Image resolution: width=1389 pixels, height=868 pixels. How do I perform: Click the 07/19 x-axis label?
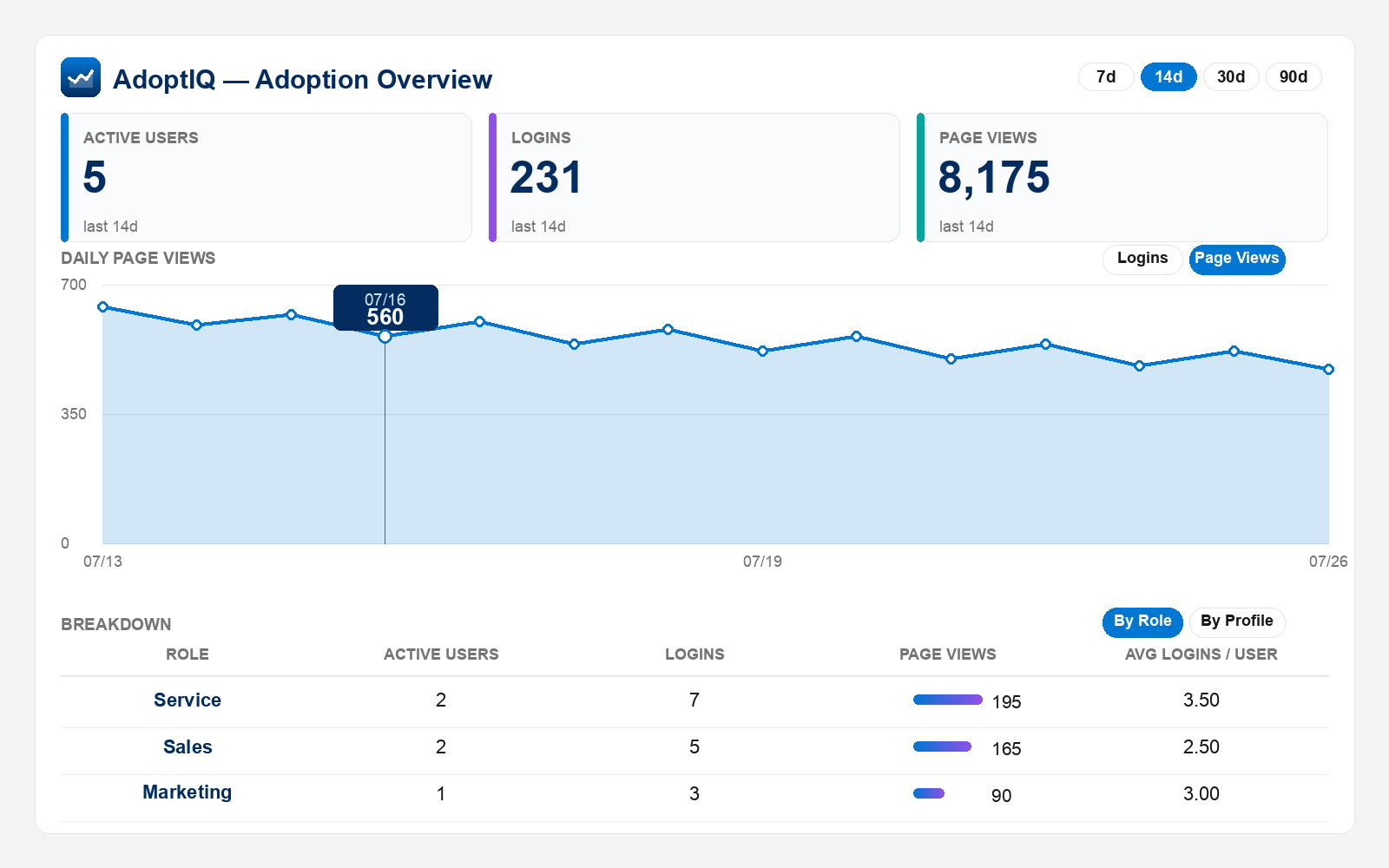(762, 562)
